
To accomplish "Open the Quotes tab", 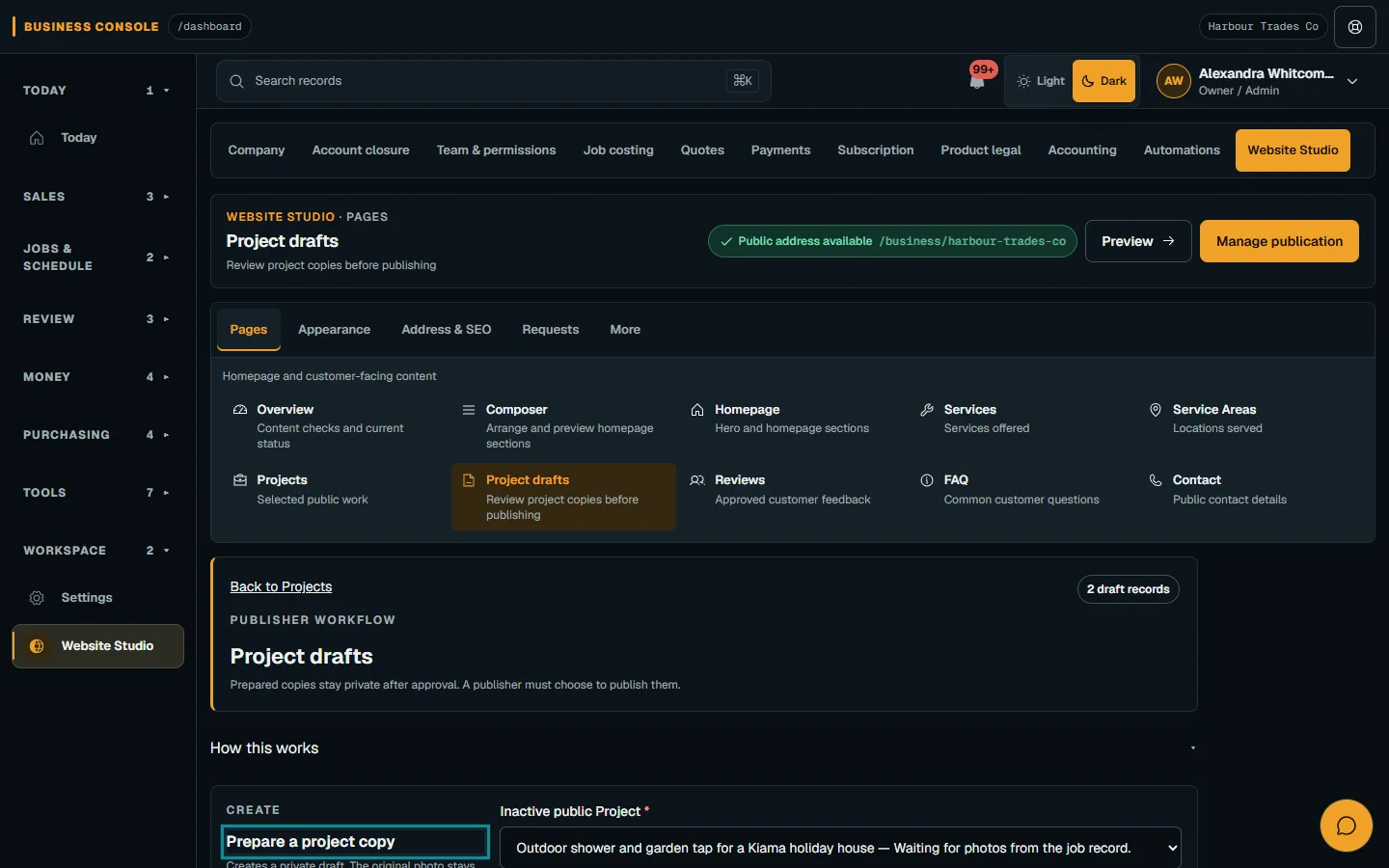I will [x=702, y=150].
